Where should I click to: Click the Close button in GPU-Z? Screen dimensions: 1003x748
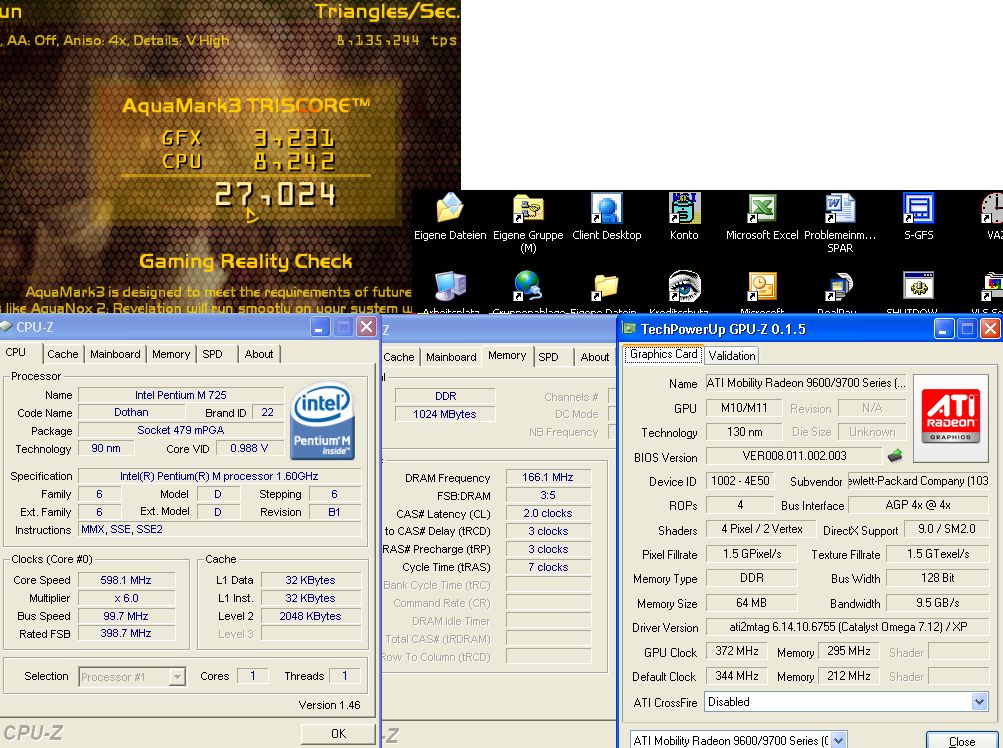961,740
